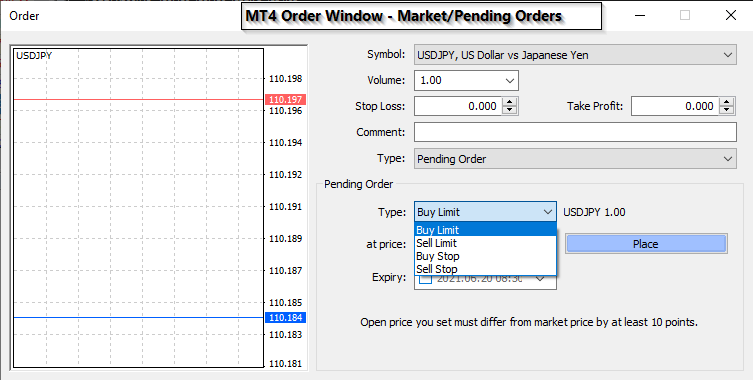Choose Buy Stop from the list
753x380 pixels.
pos(485,256)
